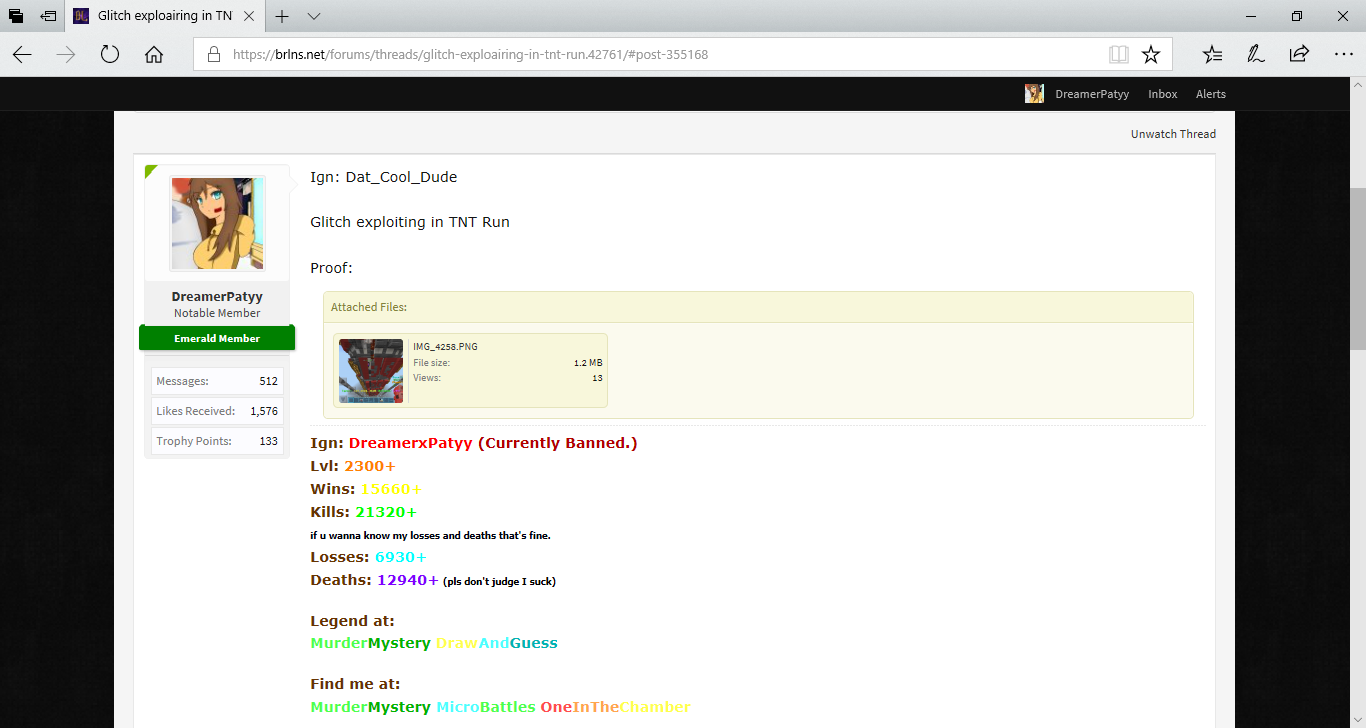
Task: Click the Share page icon
Action: pos(1299,54)
